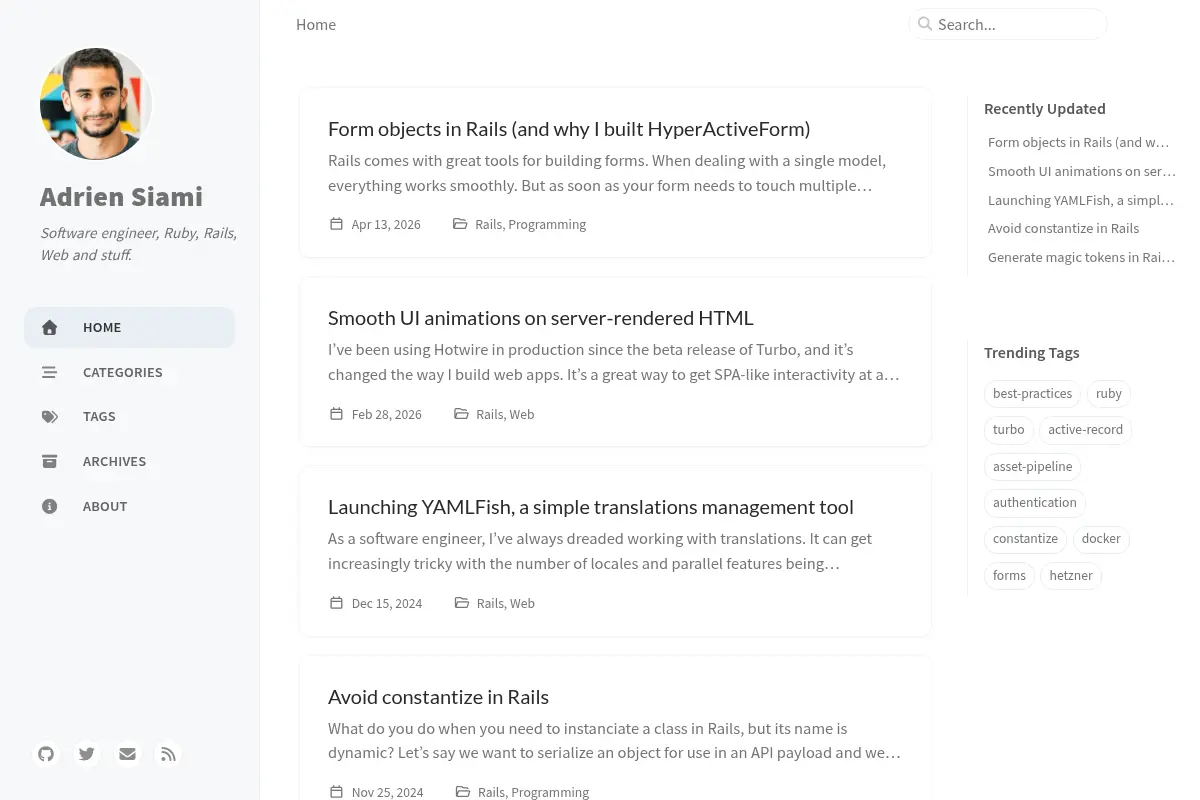Click the About info icon

(50, 507)
